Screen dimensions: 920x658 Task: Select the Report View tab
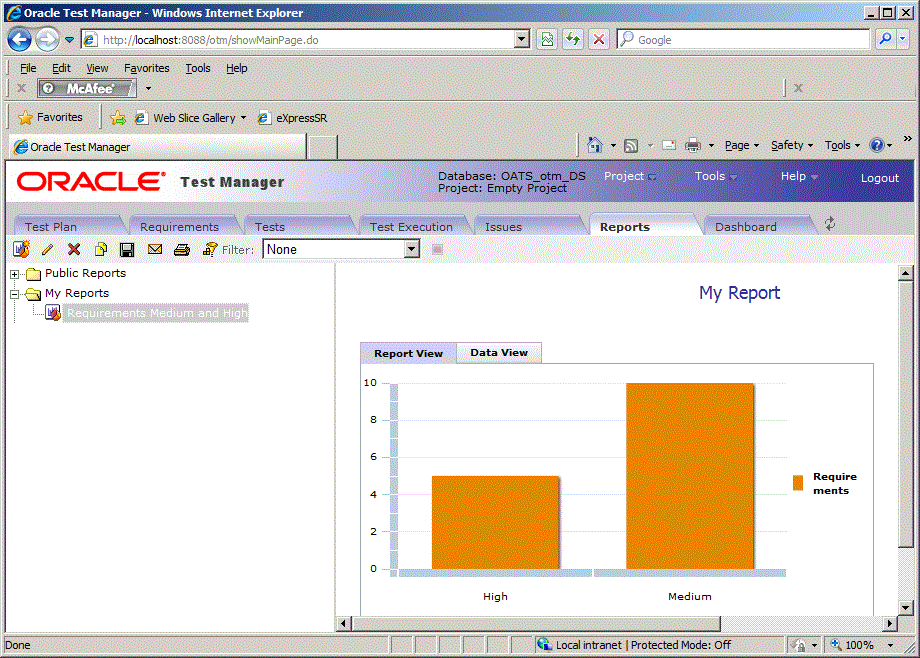coord(408,353)
